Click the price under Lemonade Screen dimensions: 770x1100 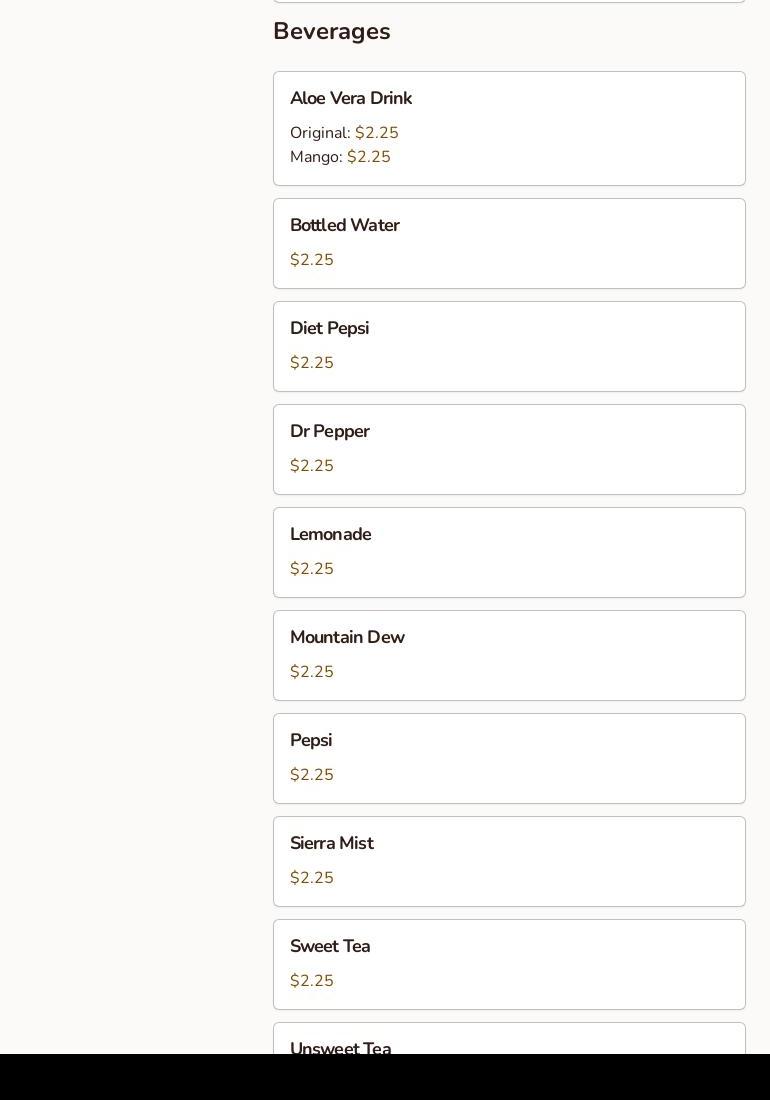pyautogui.click(x=312, y=569)
